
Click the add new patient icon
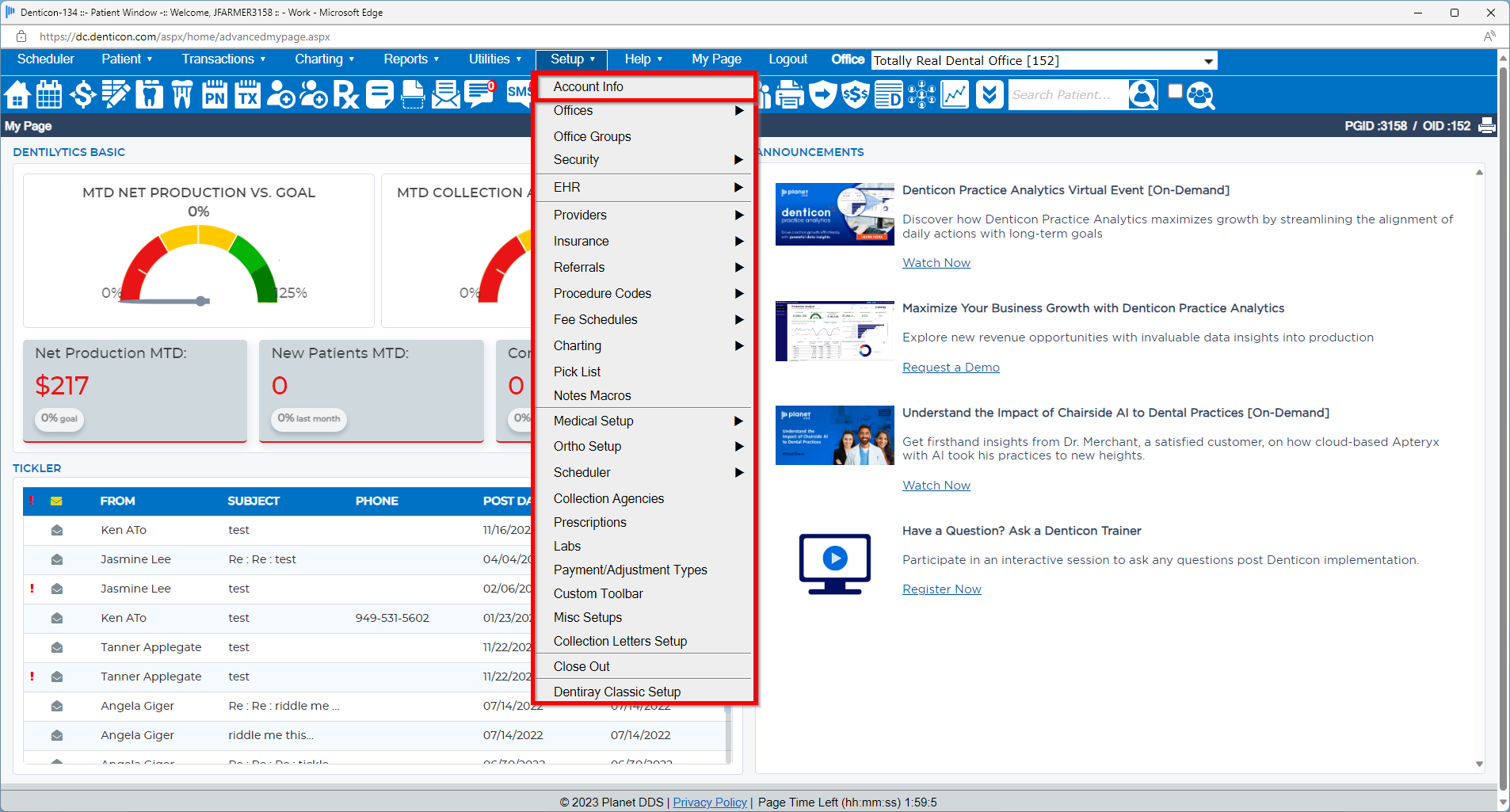point(280,94)
